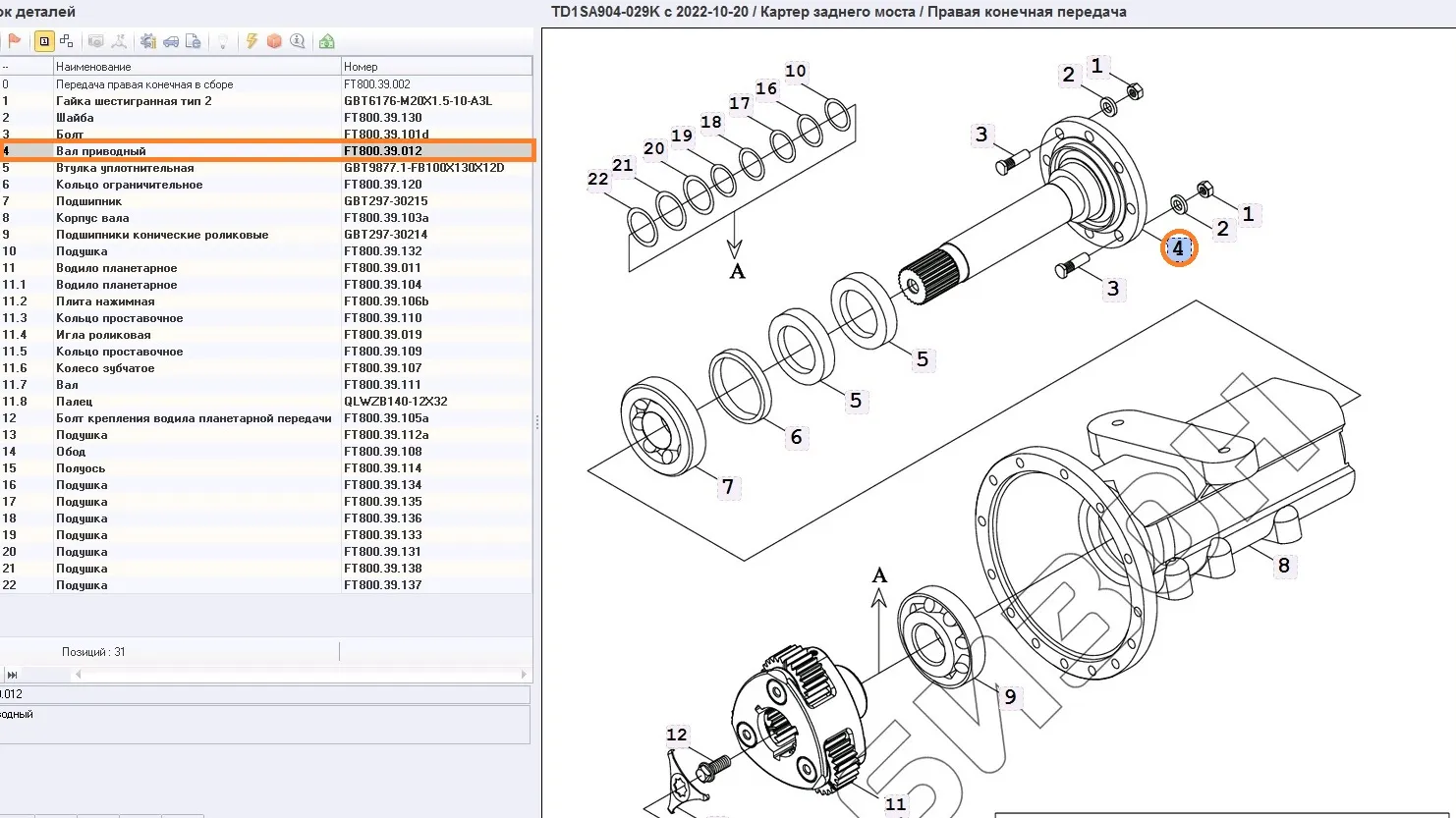
Task: Click callout number 11 on the diagram
Action: (895, 804)
